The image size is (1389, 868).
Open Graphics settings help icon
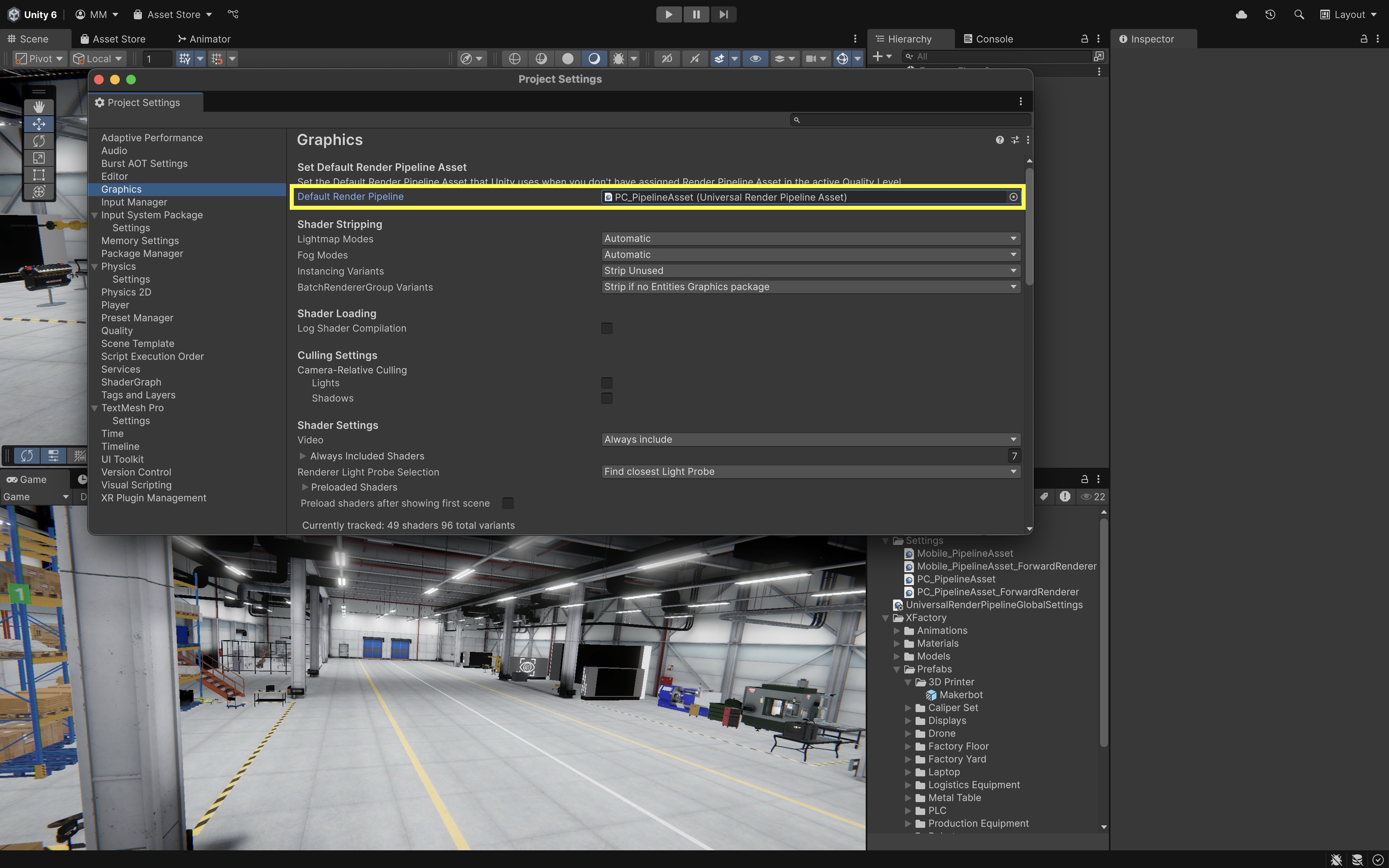999,140
